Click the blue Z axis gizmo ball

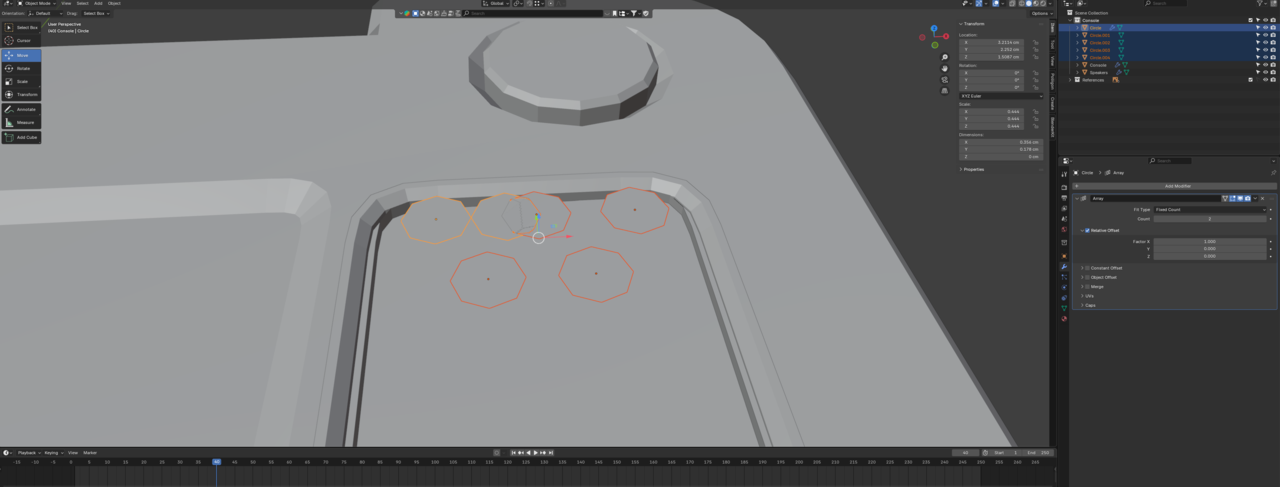934,30
